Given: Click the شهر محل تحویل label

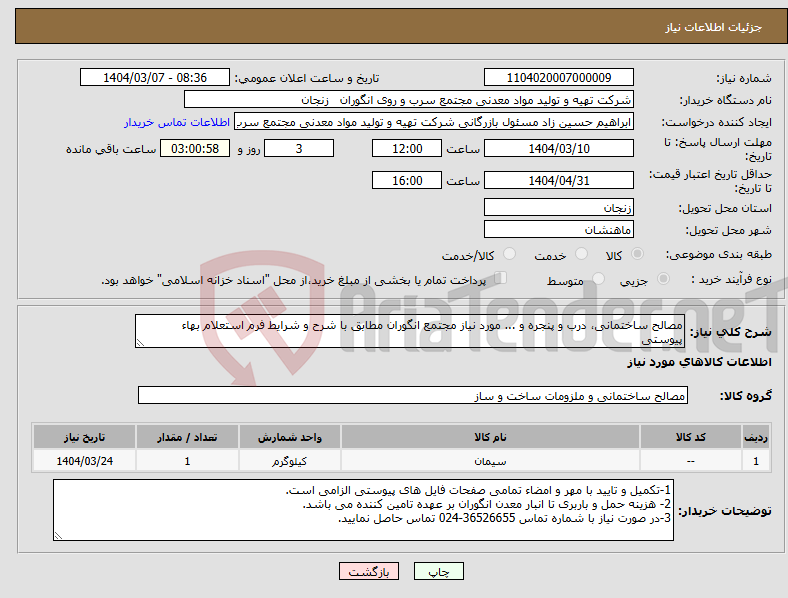Looking at the screenshot, I should (728, 230).
